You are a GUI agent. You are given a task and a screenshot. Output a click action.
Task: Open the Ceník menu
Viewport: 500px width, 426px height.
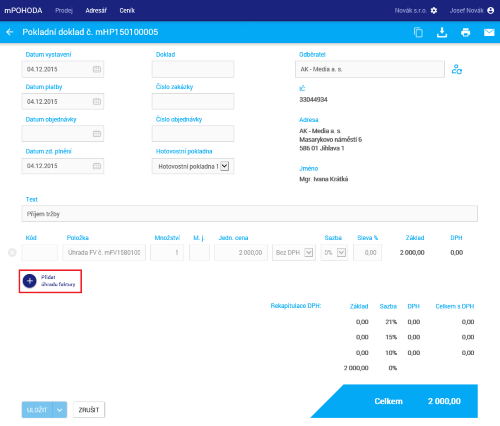127,10
